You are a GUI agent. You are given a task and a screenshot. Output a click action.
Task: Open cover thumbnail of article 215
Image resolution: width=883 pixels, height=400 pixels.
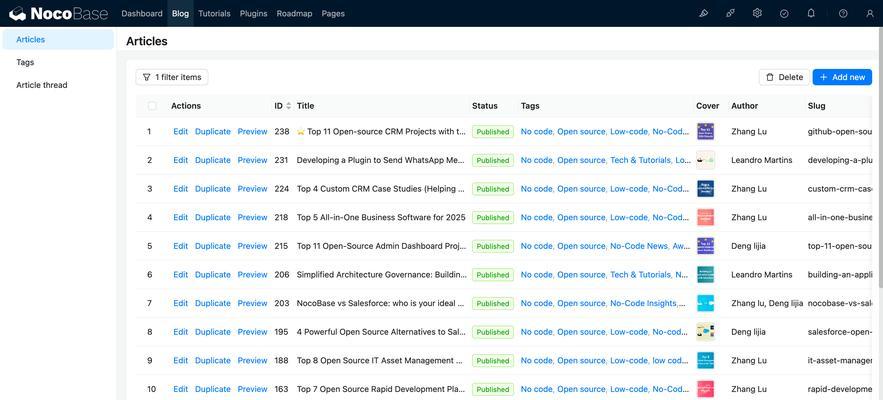(x=706, y=246)
